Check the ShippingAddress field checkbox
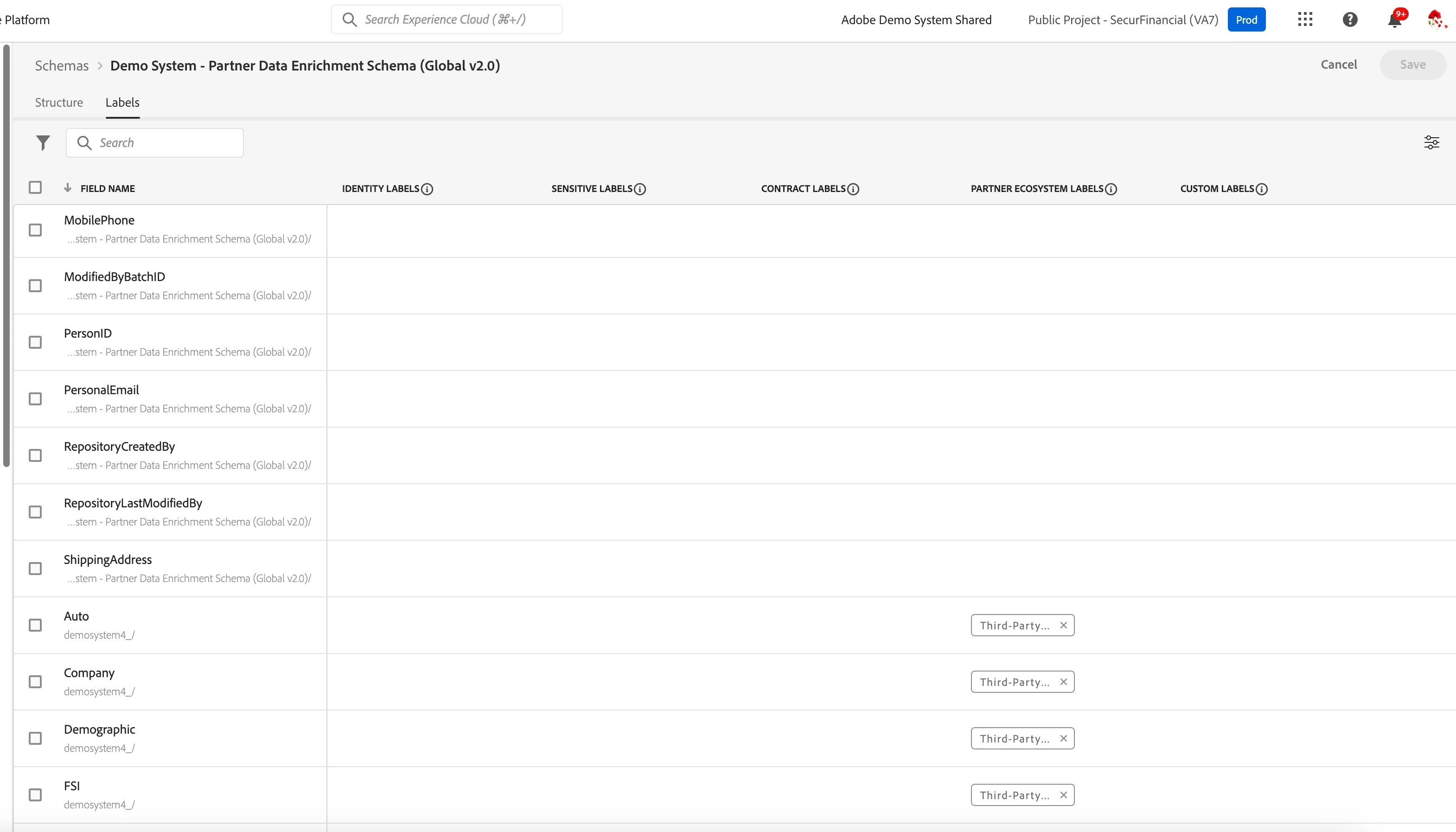Screen dimensions: 1456x832 coord(35,569)
